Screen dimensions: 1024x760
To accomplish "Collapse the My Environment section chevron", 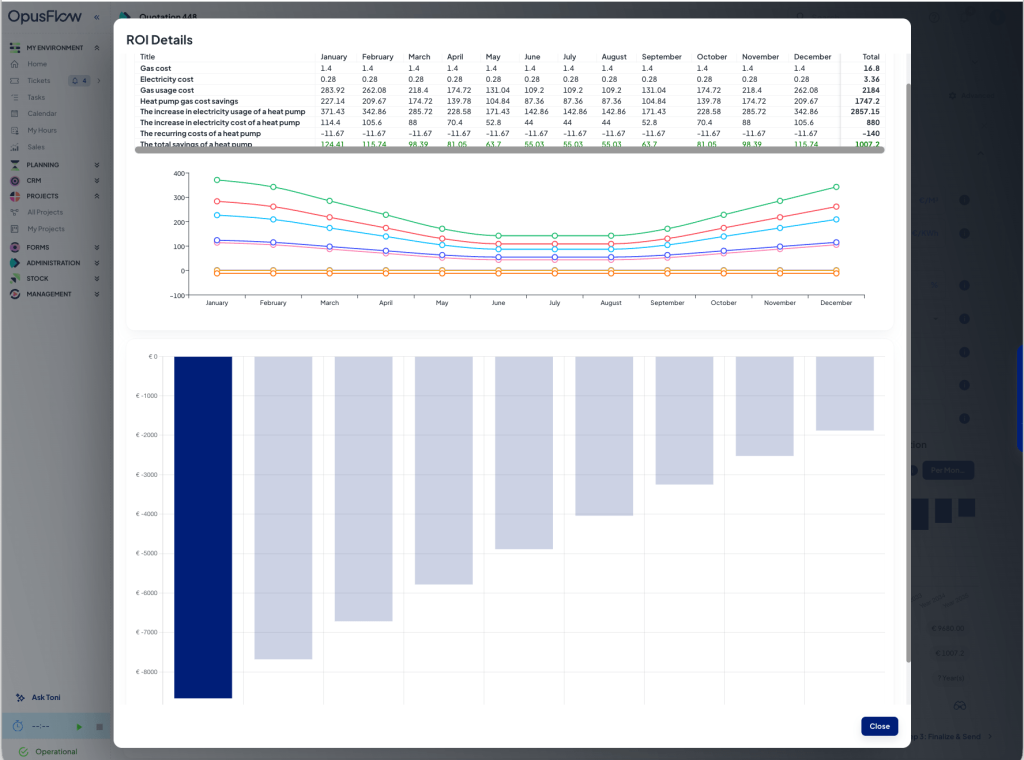I will tap(97, 48).
